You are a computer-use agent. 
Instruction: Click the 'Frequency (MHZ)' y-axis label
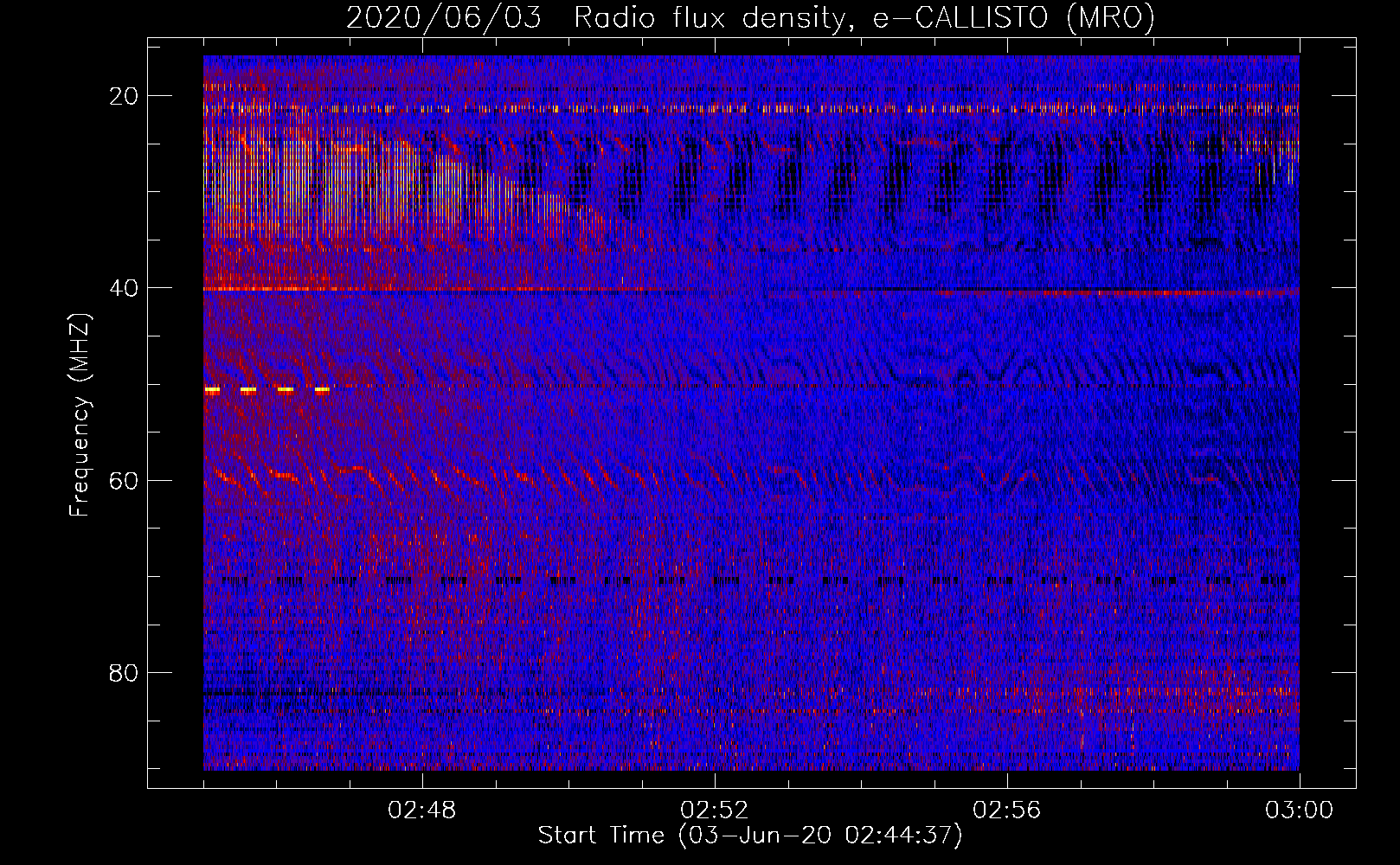(80, 415)
